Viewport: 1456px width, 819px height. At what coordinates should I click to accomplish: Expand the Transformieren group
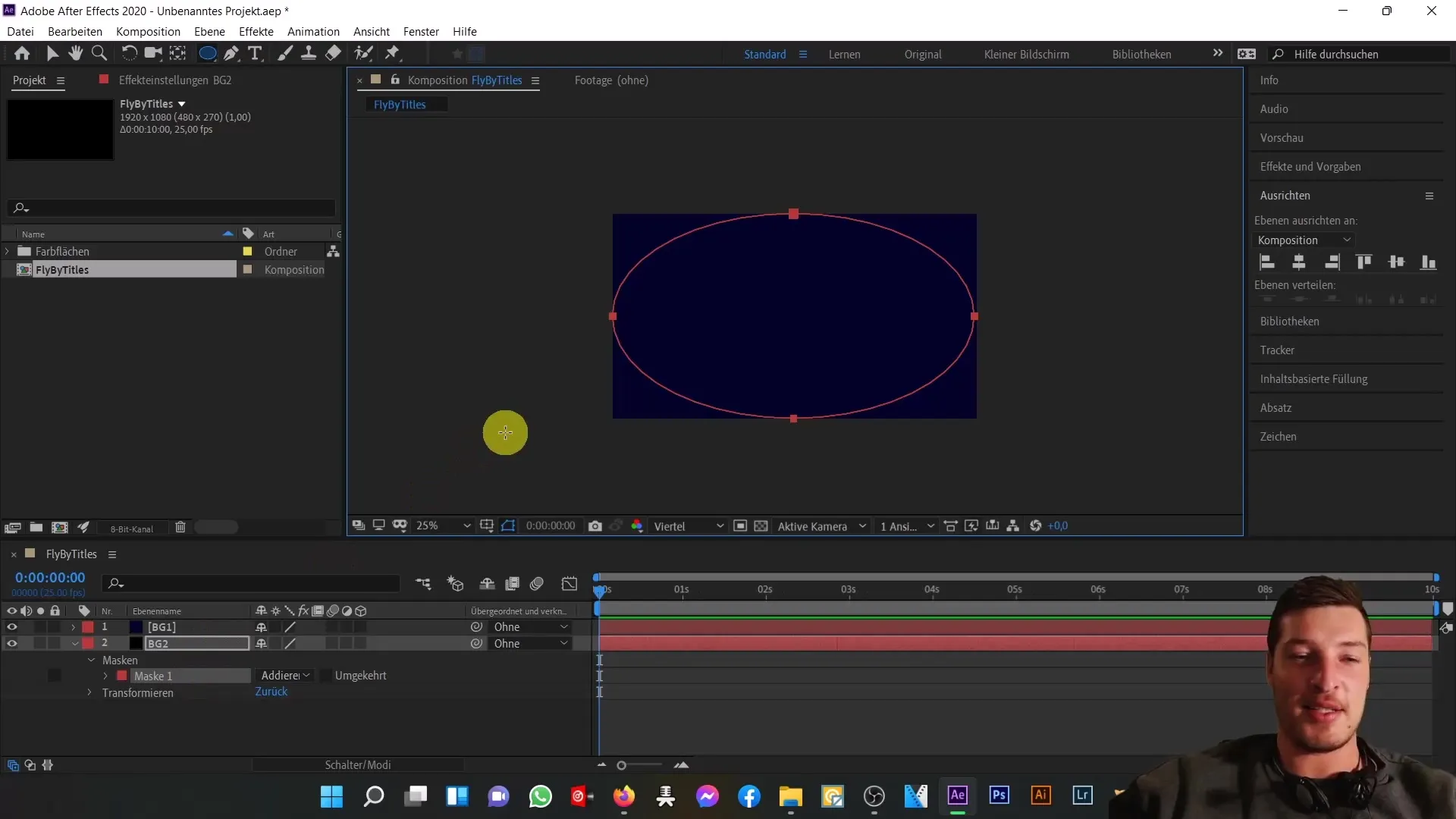pos(89,692)
